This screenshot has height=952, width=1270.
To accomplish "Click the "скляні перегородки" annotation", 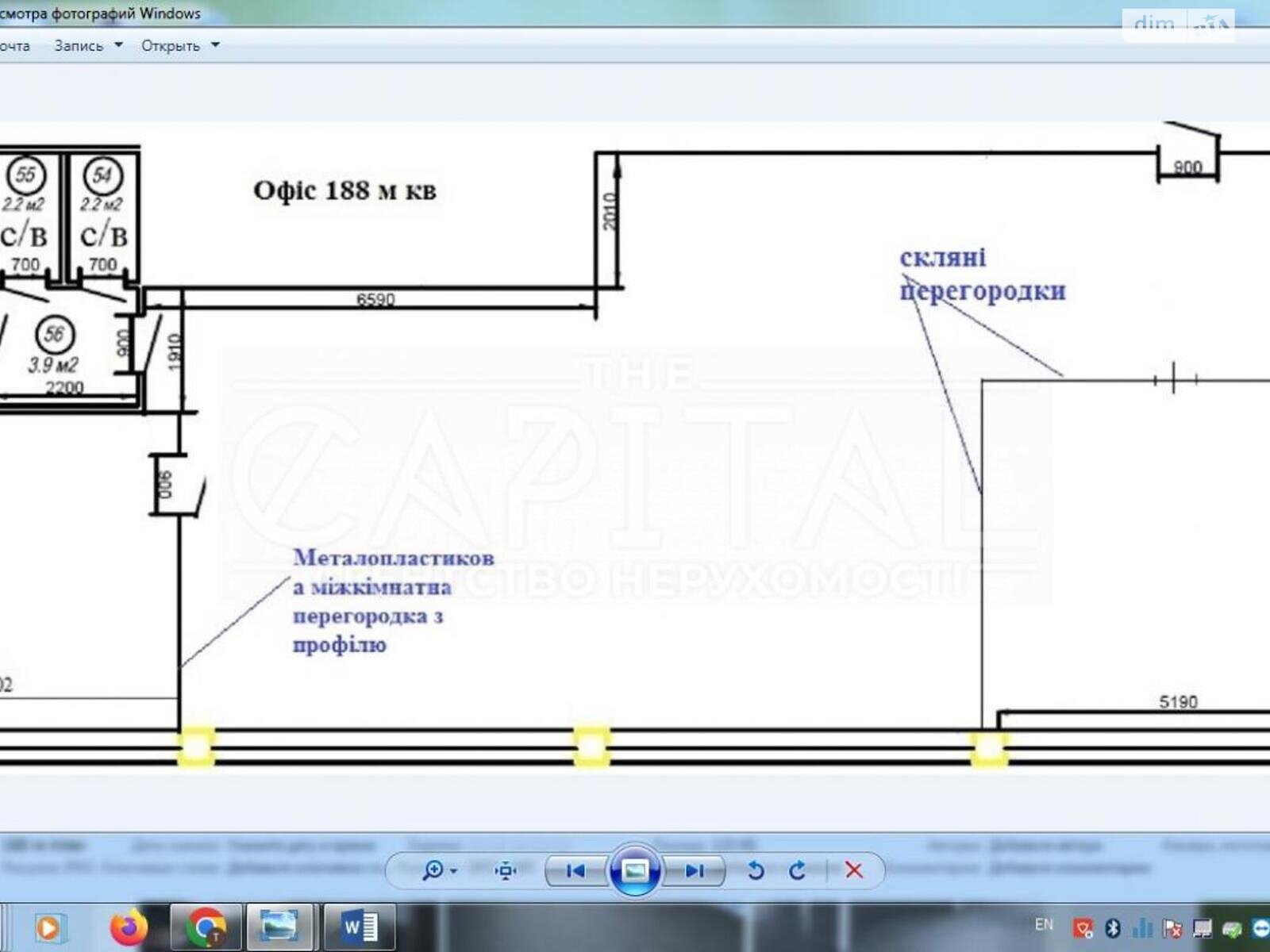I will click(x=983, y=274).
